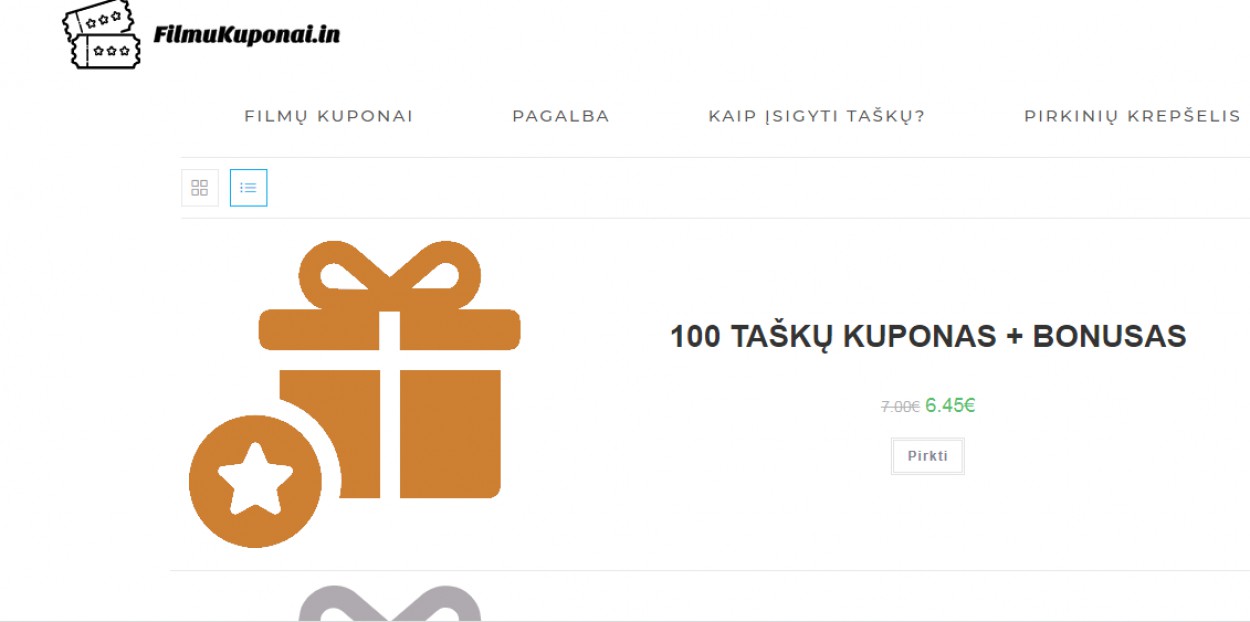Open the Filmų Kuponai menu item

[329, 116]
